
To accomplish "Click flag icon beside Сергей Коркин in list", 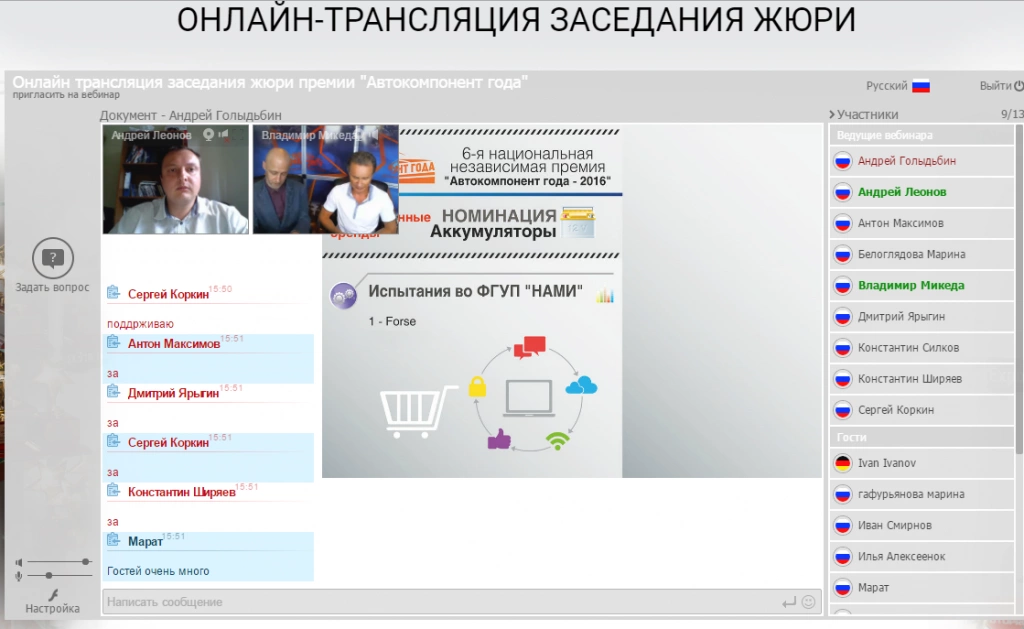I will [x=843, y=410].
